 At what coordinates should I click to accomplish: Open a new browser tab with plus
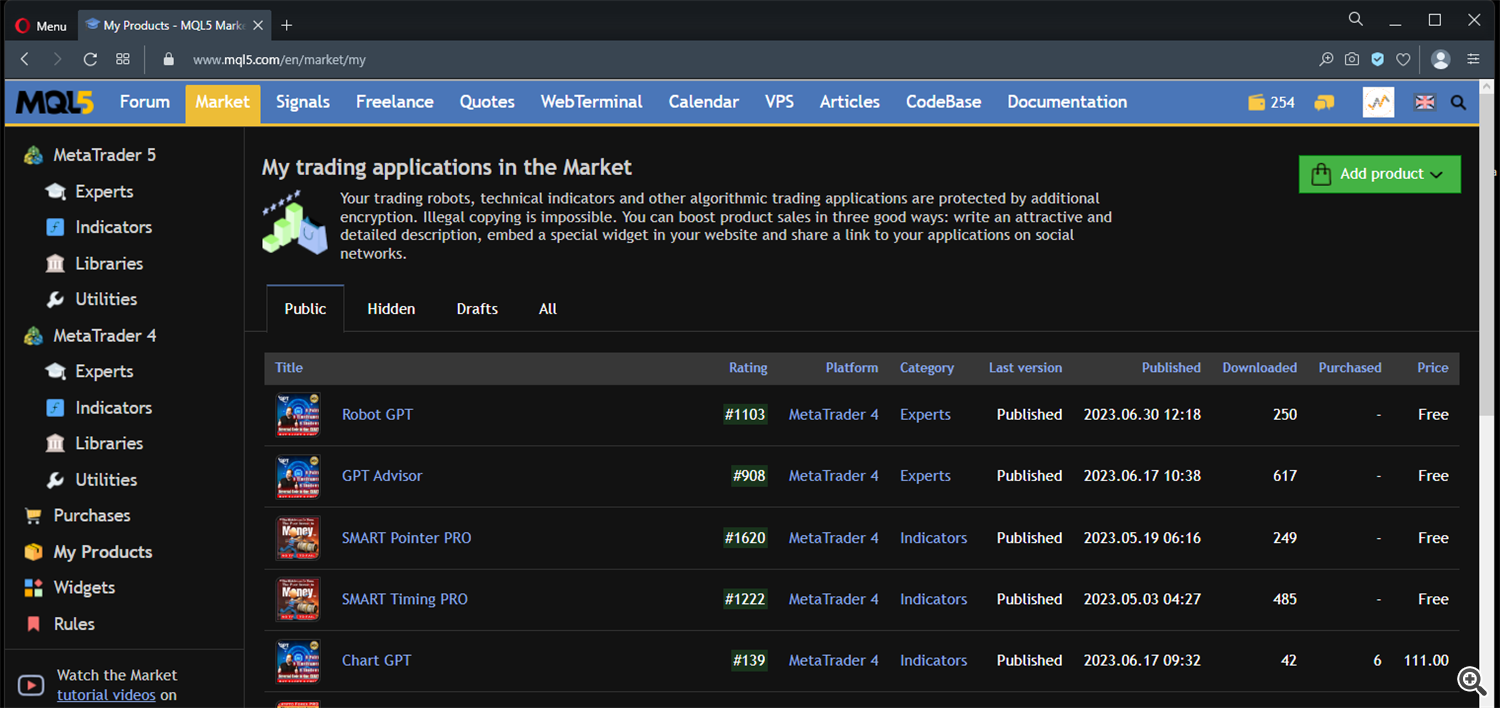(x=287, y=25)
